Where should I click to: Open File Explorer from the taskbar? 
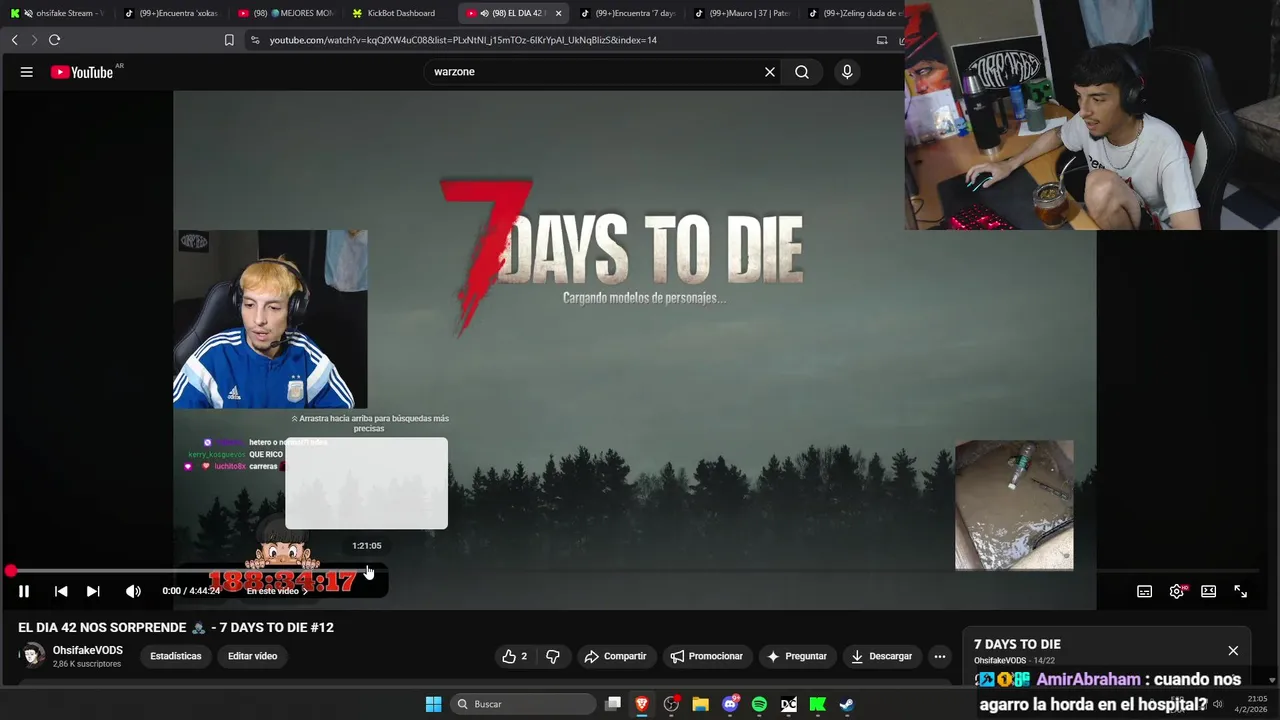(x=700, y=704)
